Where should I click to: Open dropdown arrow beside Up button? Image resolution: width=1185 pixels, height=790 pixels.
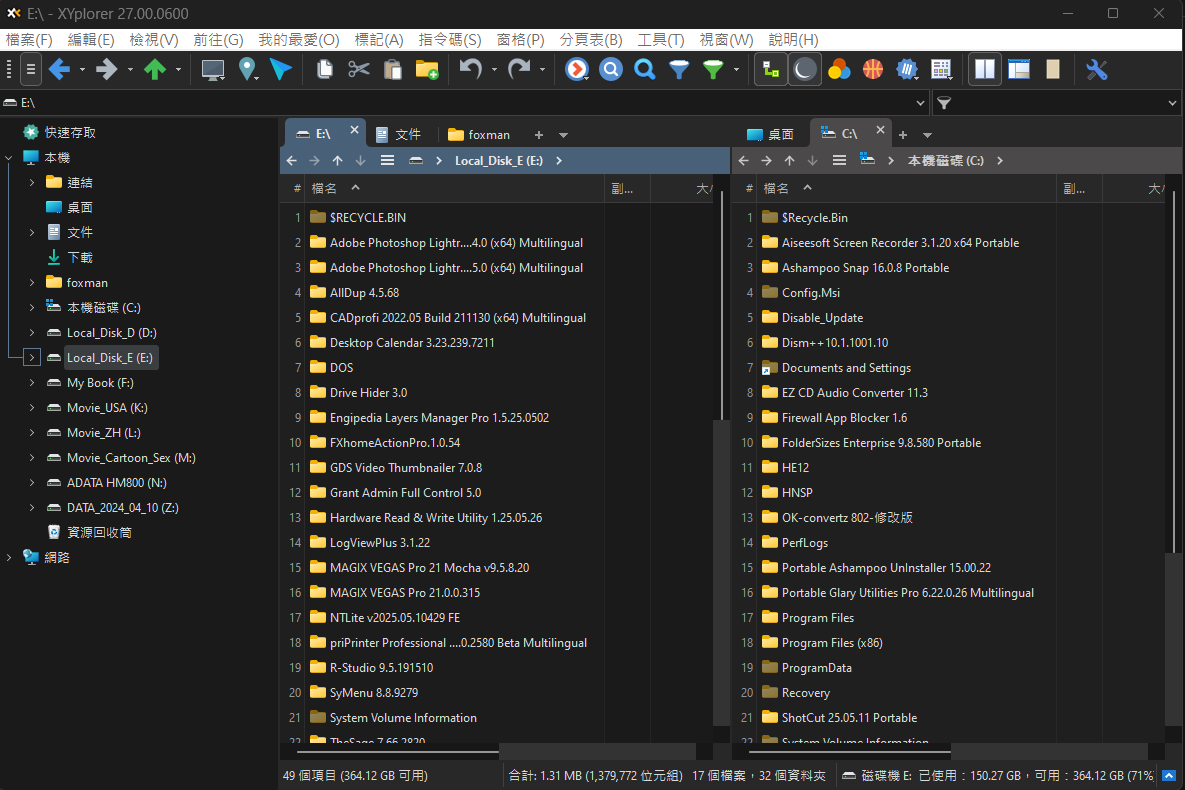coord(178,70)
